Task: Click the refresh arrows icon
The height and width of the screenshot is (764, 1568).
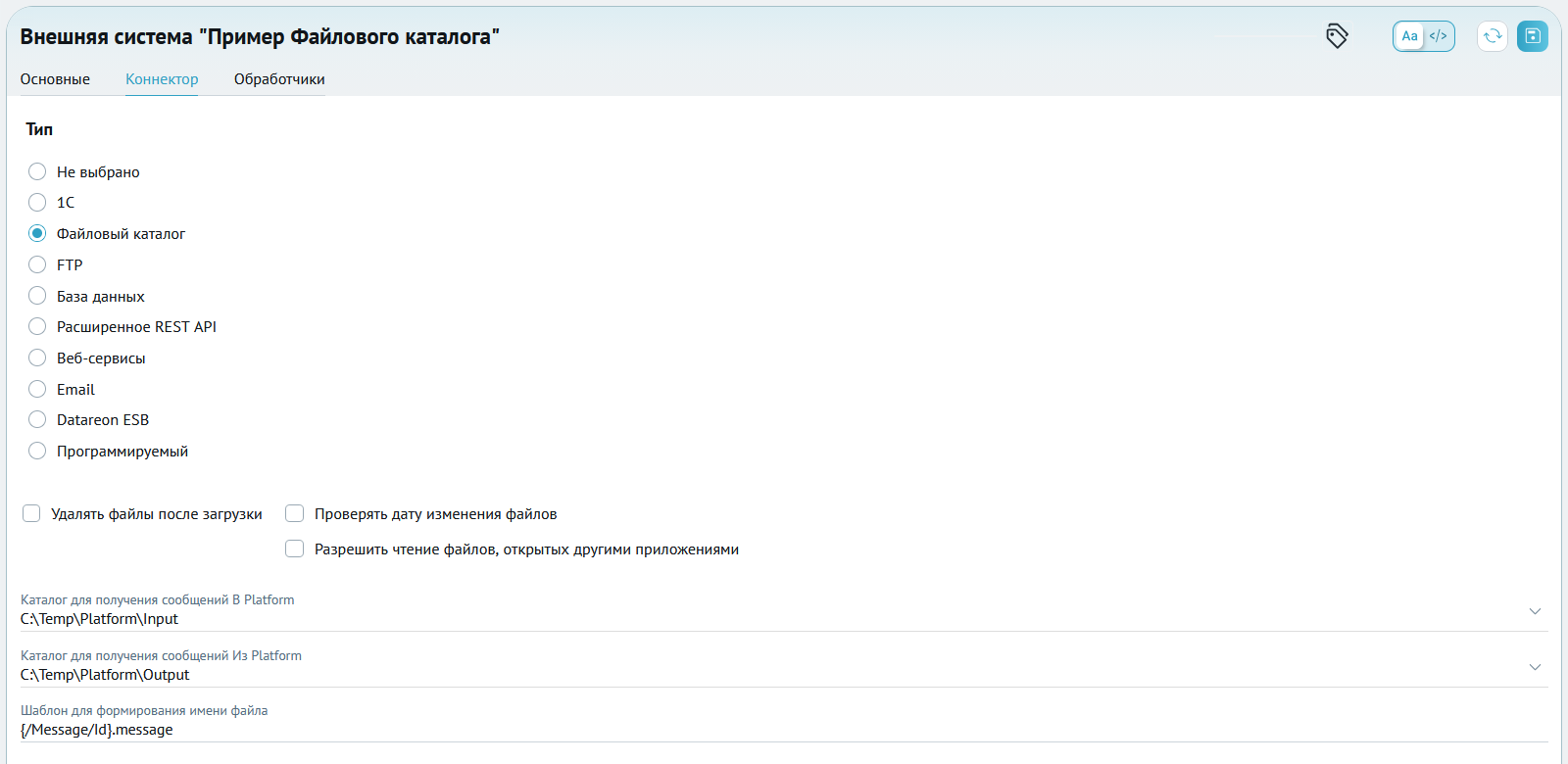Action: pos(1492,36)
